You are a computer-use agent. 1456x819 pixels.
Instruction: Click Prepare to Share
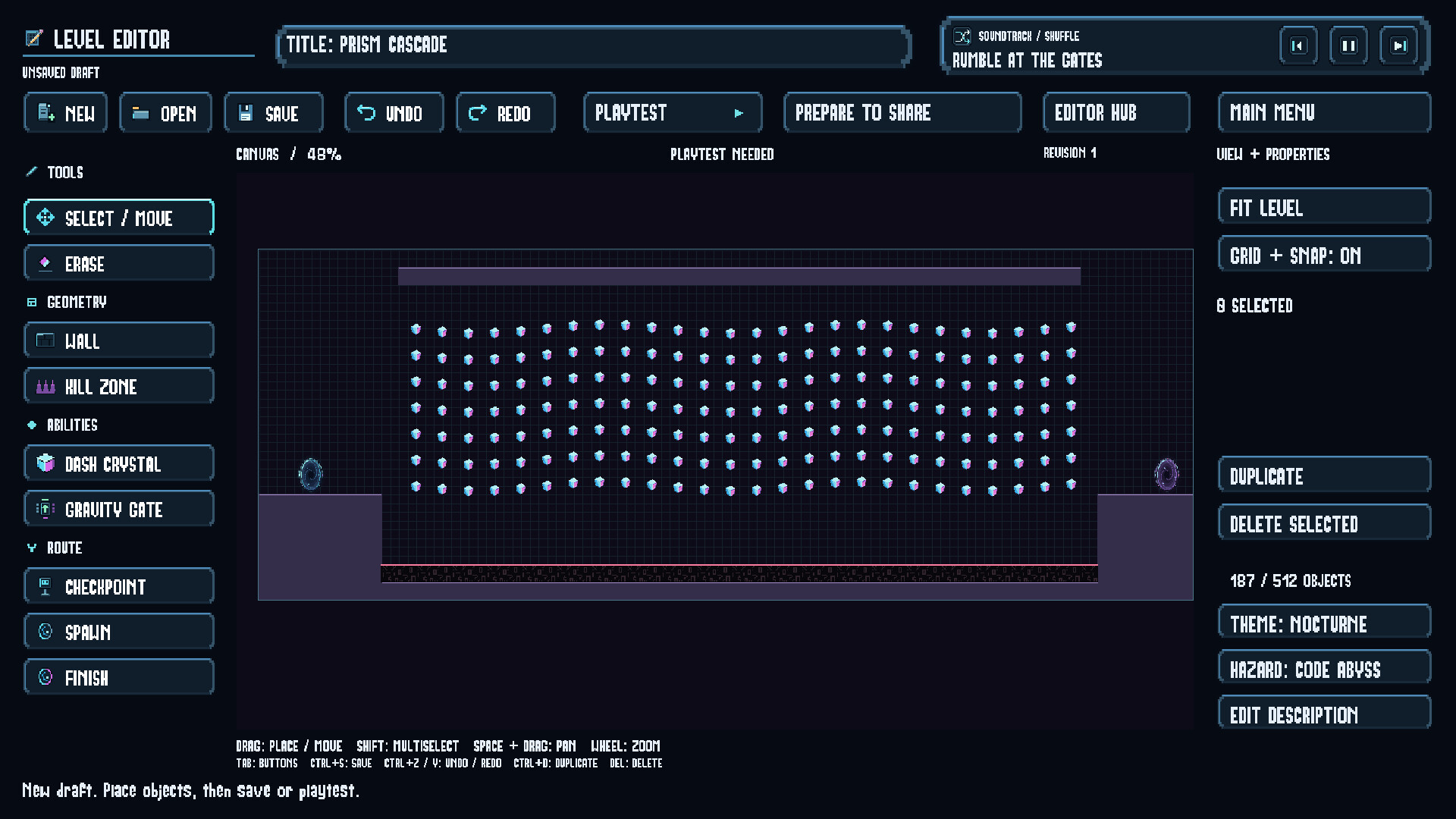coord(902,113)
